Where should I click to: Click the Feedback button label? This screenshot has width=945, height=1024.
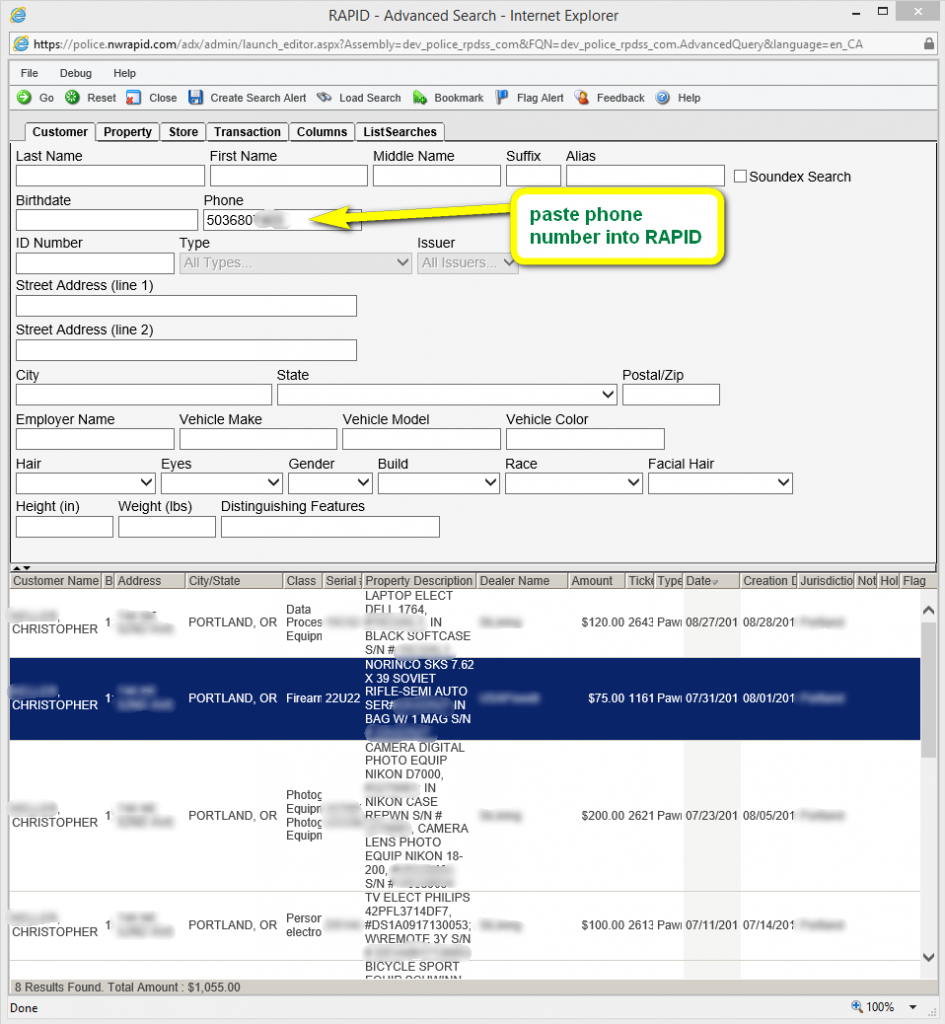pyautogui.click(x=620, y=98)
